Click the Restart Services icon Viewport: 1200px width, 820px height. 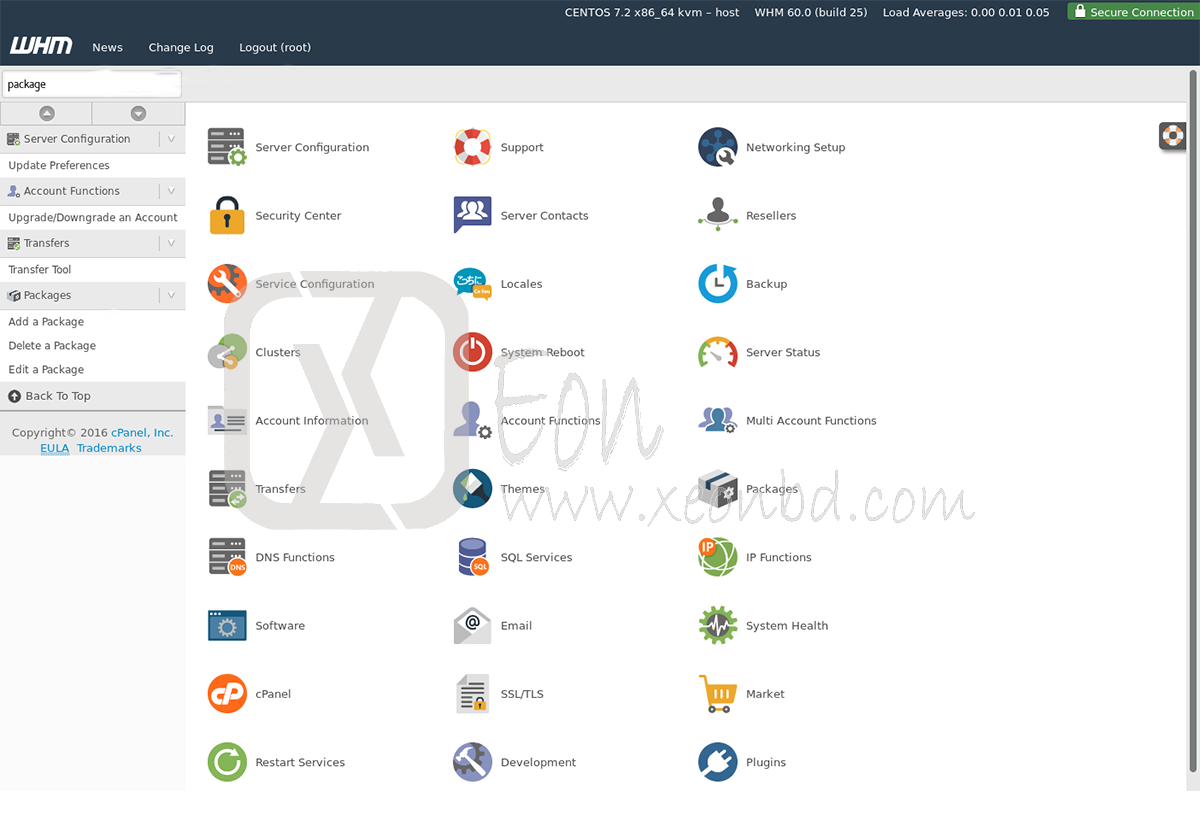[227, 761]
